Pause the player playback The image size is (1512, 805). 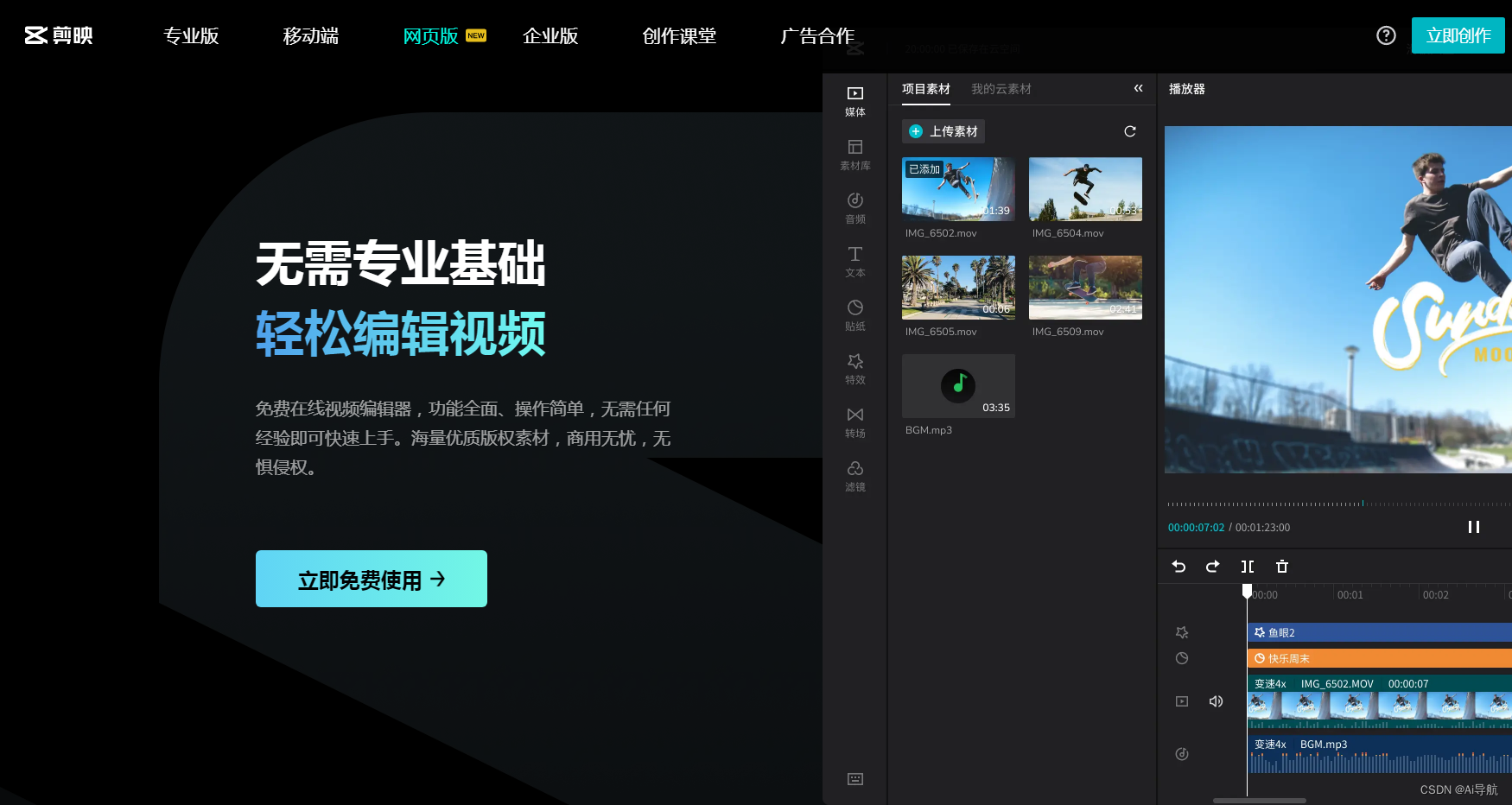(1474, 527)
